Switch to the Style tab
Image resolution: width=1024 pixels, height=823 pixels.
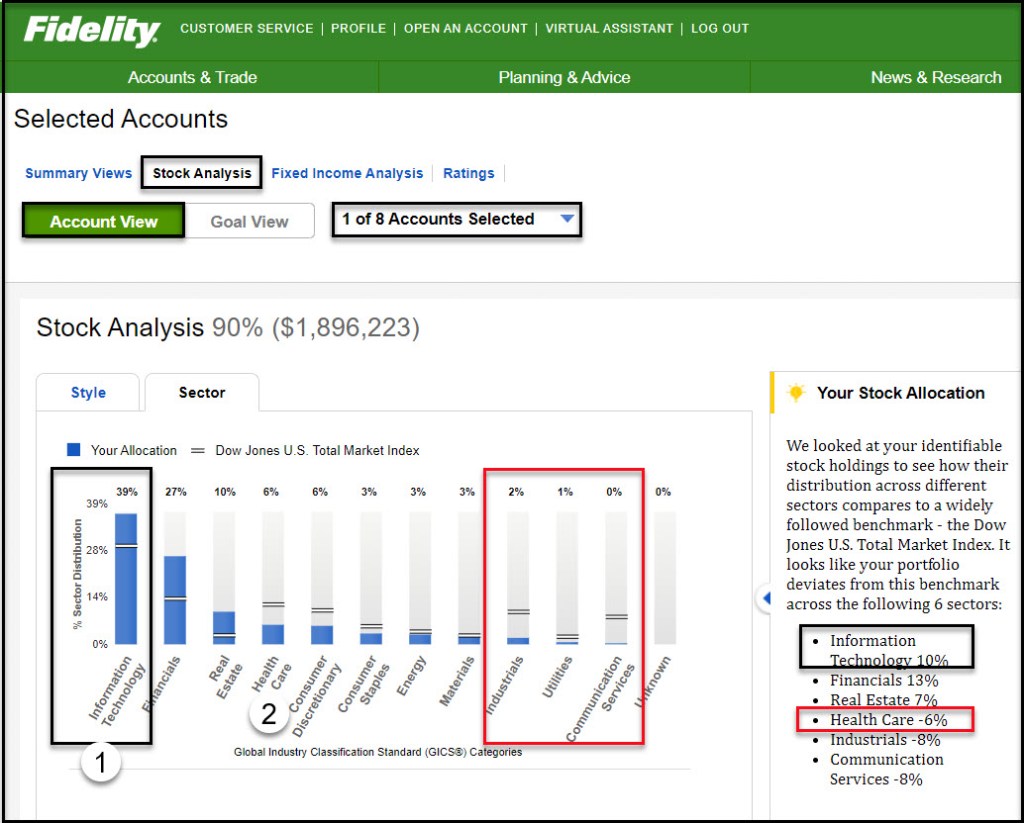[88, 392]
